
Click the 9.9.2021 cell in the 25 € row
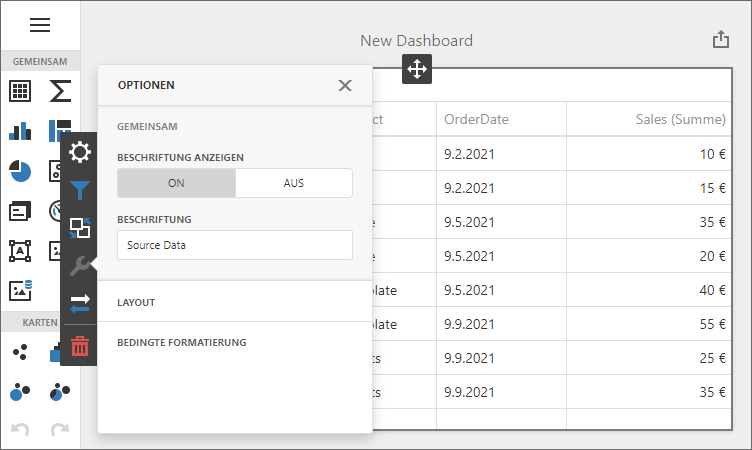(x=501, y=358)
